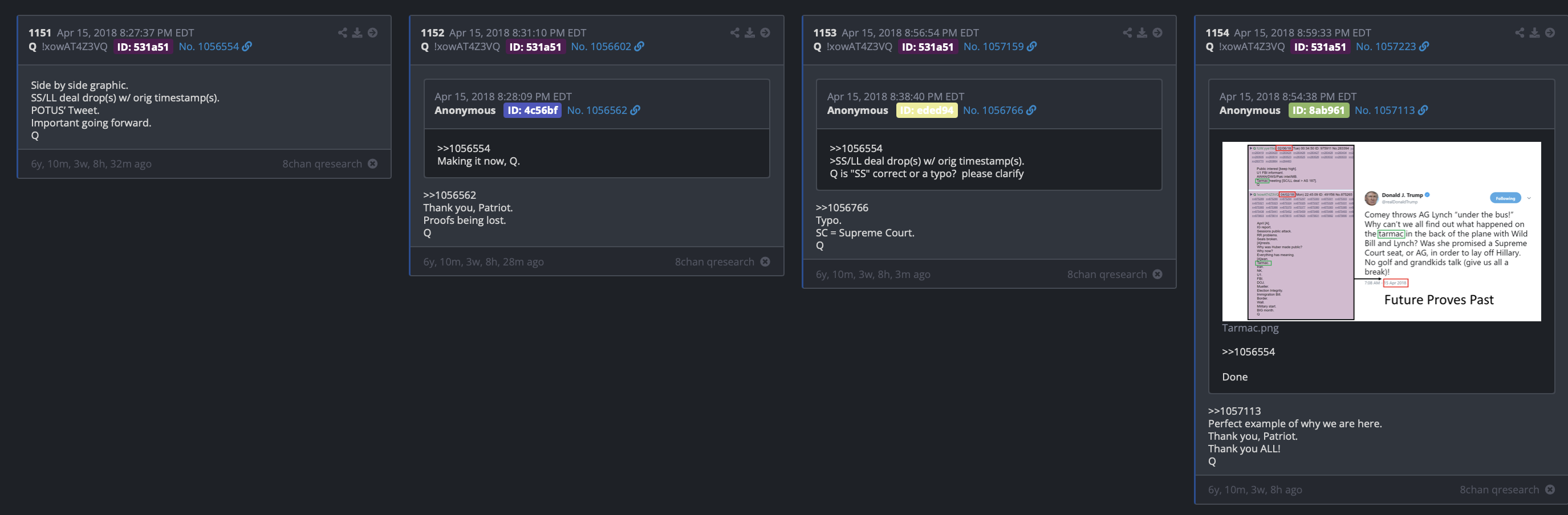Click 'SC = Supreme Court.' line
Screen dimensions: 1568x515
(x=865, y=233)
